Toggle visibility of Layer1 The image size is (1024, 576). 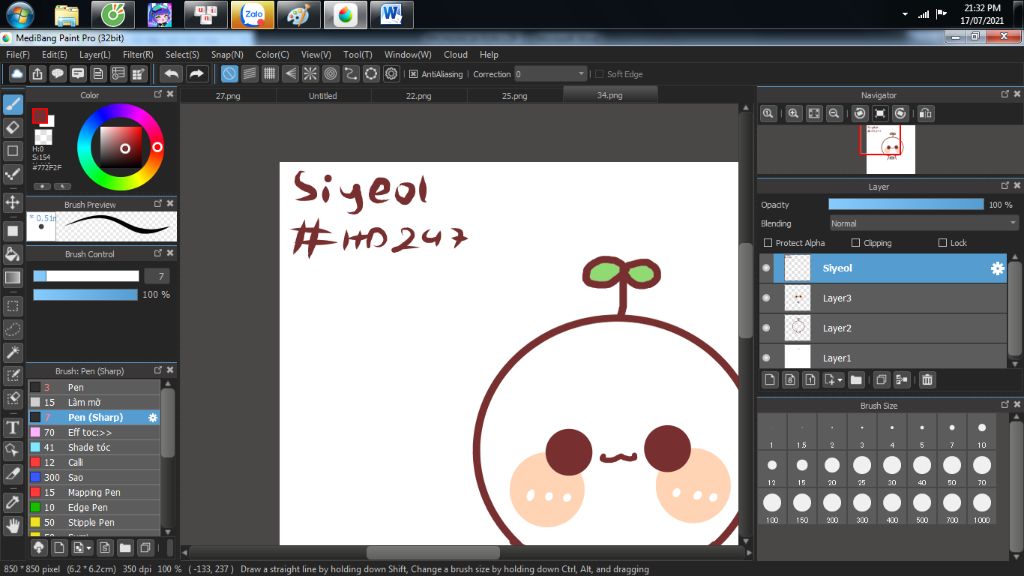(x=766, y=358)
